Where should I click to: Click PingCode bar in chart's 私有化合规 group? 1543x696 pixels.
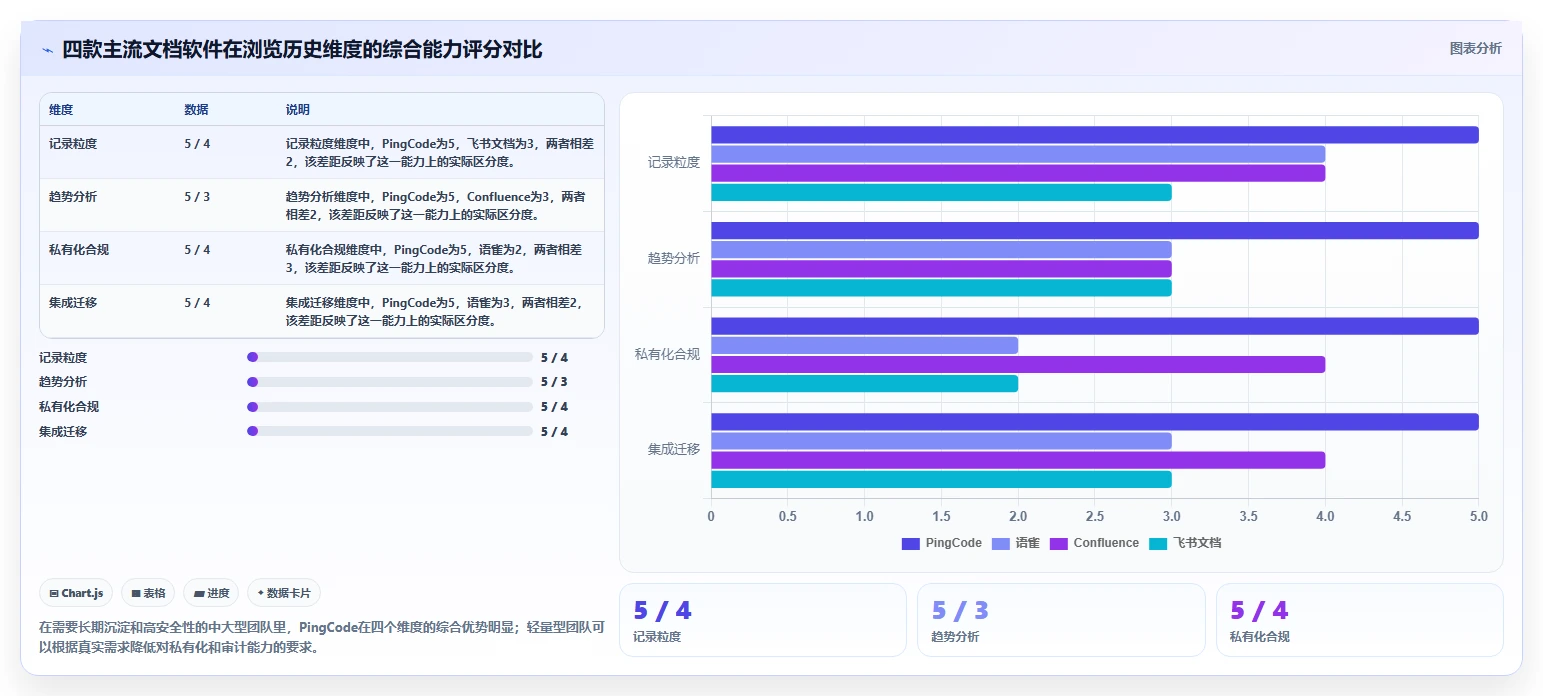pos(1094,326)
